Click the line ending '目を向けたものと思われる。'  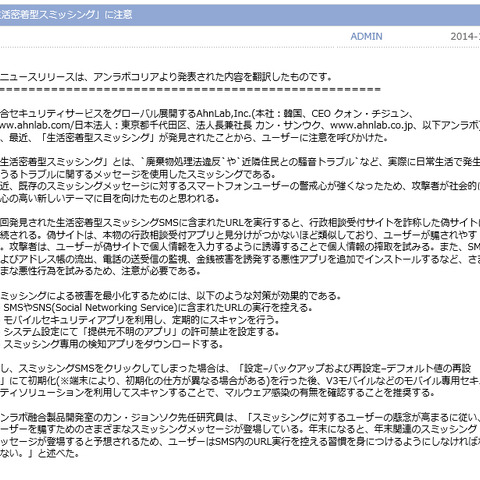coord(110,198)
